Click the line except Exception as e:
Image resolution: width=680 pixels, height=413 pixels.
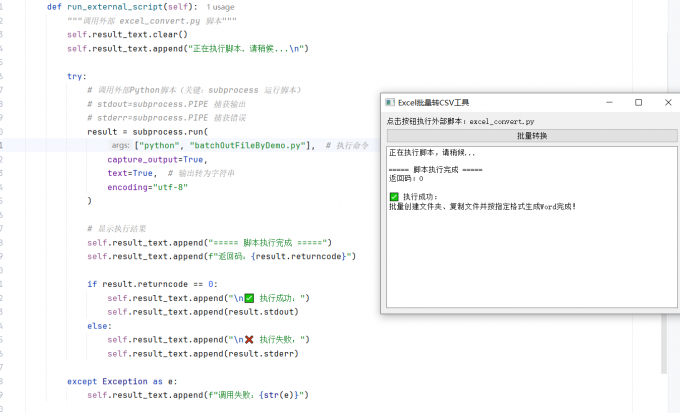pos(122,381)
